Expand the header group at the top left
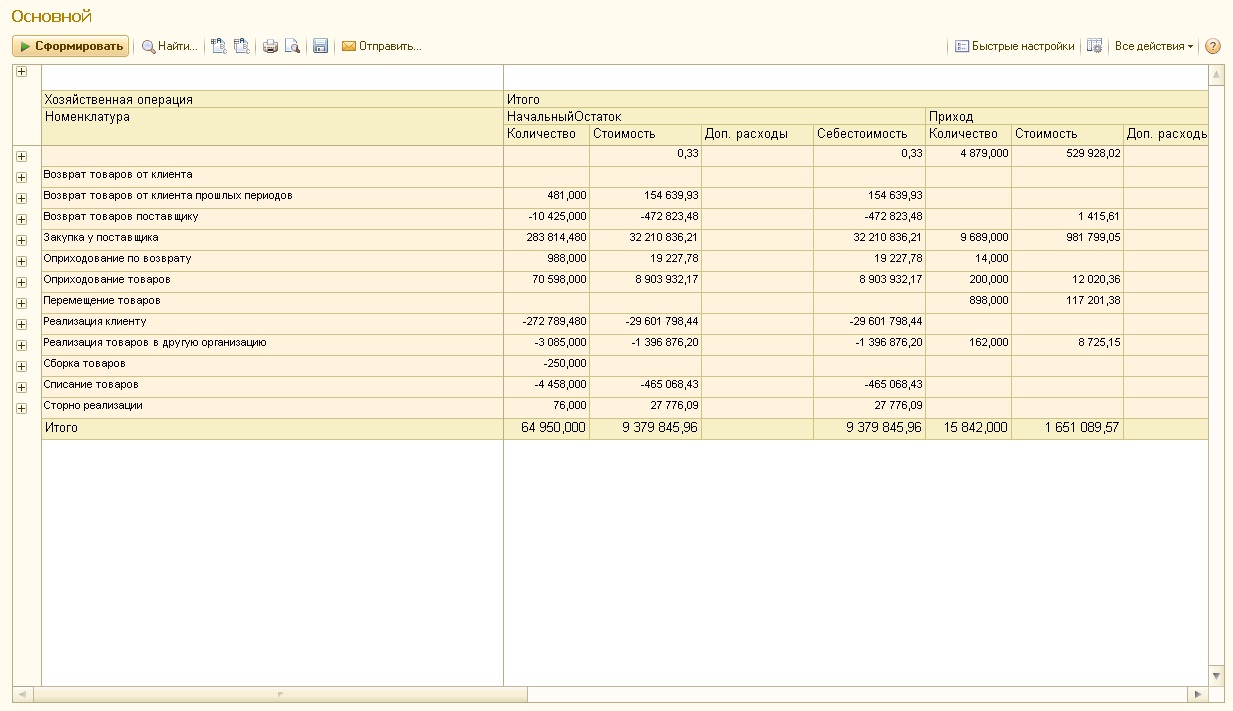 coord(21,72)
